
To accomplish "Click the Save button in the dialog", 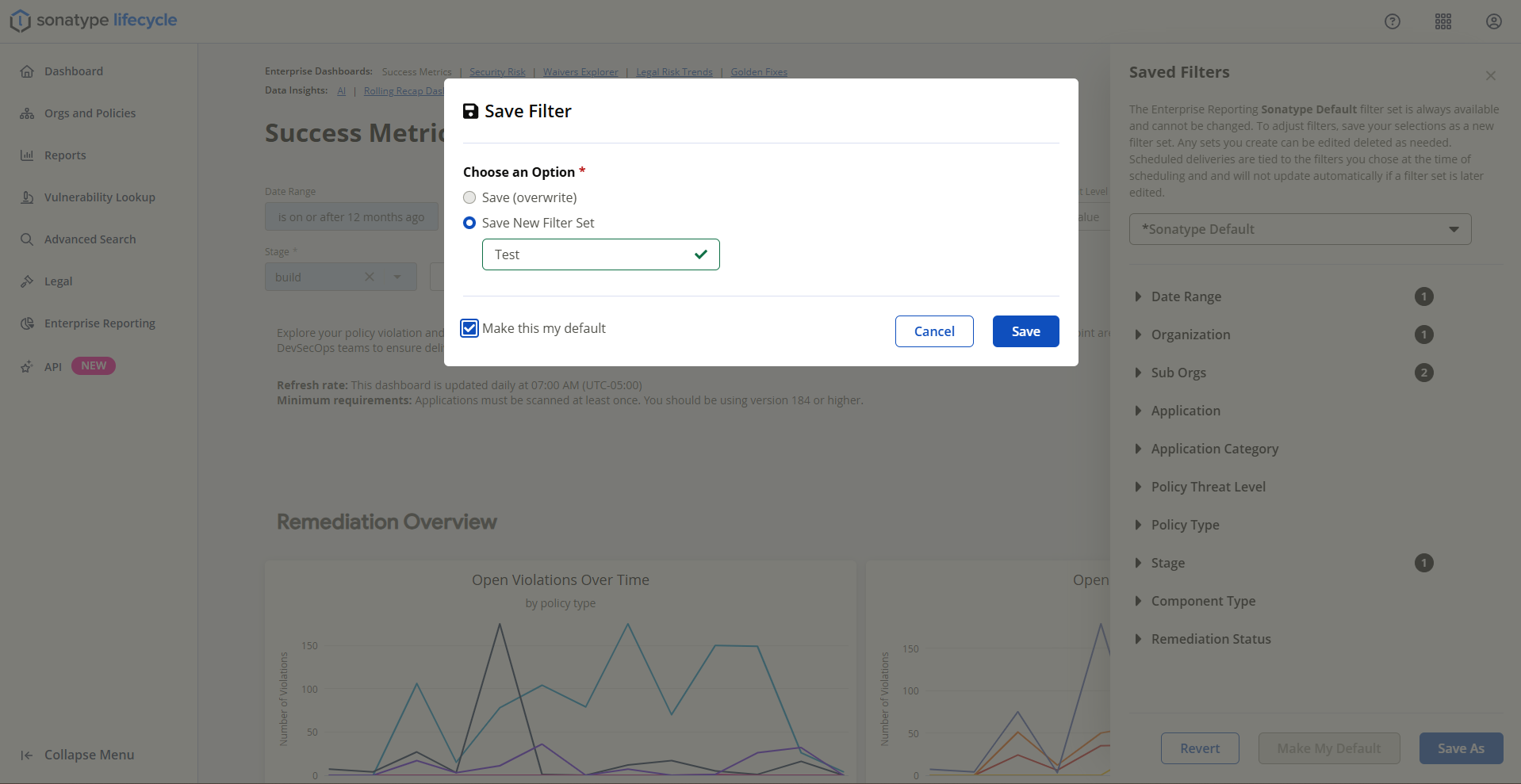I will click(1026, 331).
